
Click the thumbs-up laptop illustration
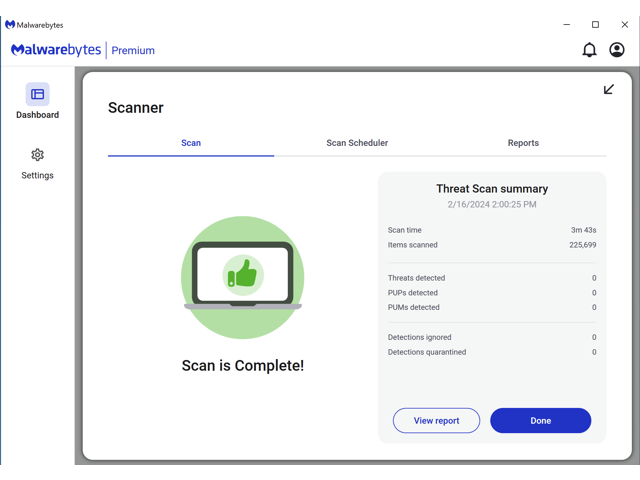click(x=242, y=278)
